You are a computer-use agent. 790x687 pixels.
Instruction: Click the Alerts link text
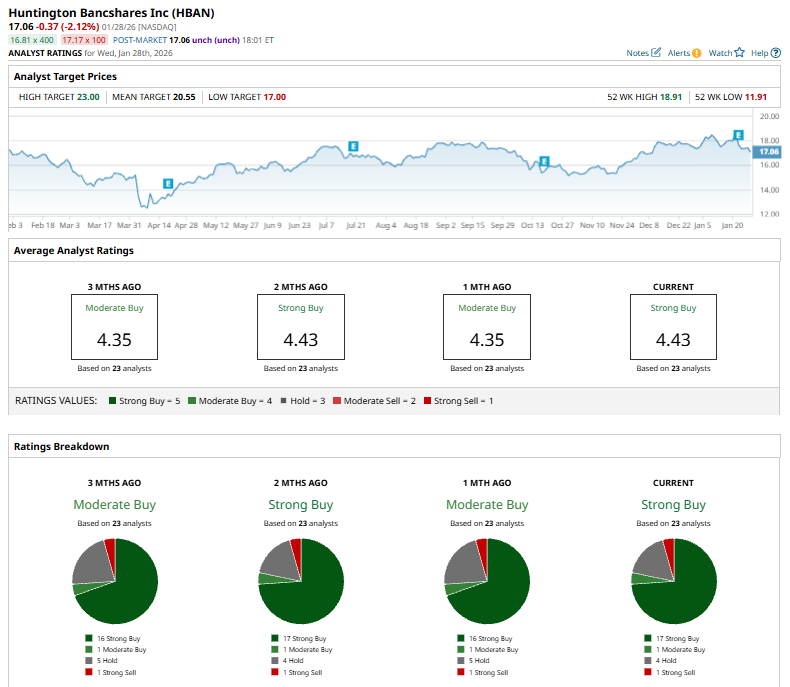click(x=679, y=53)
